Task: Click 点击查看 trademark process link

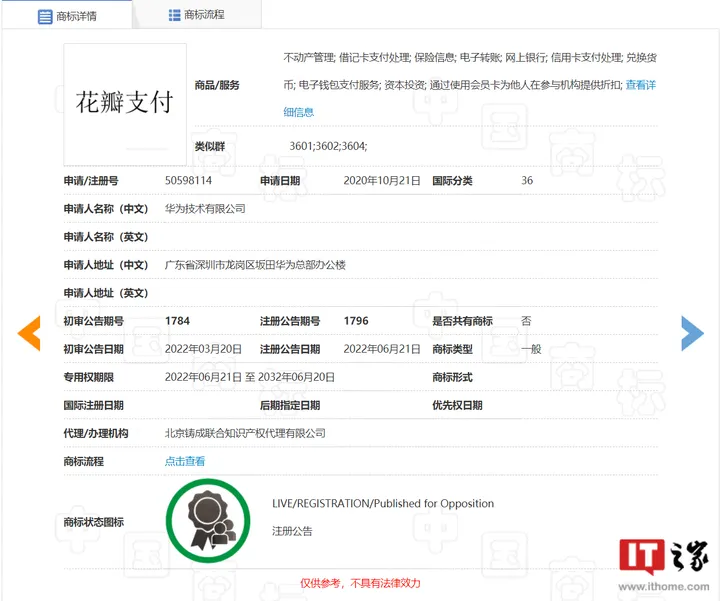Action: pyautogui.click(x=185, y=461)
